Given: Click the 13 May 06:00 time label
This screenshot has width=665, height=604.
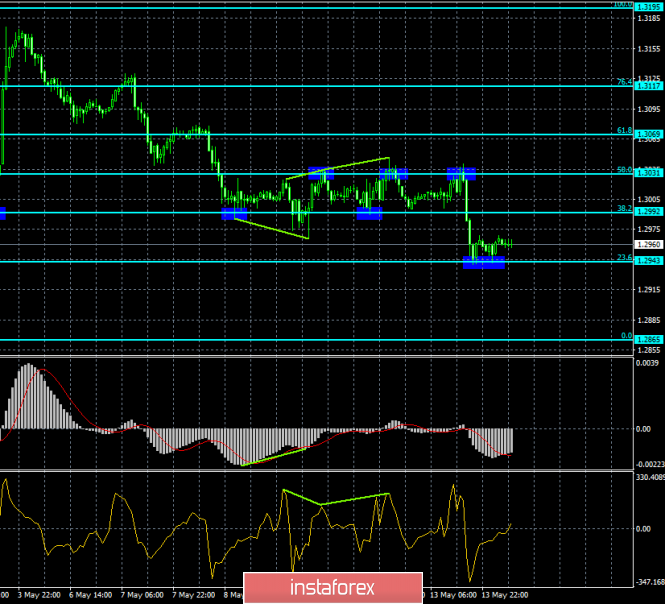Looking at the screenshot, I should (x=452, y=595).
